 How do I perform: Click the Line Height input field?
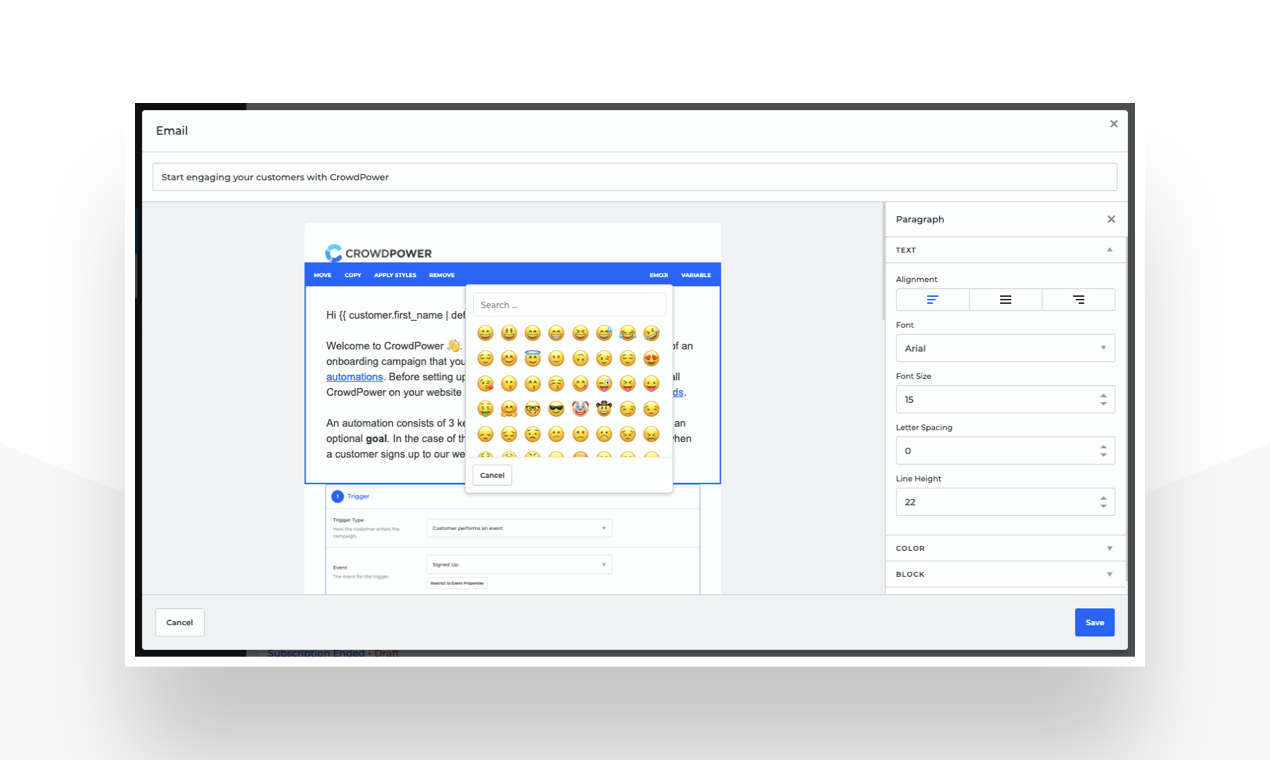[1005, 502]
